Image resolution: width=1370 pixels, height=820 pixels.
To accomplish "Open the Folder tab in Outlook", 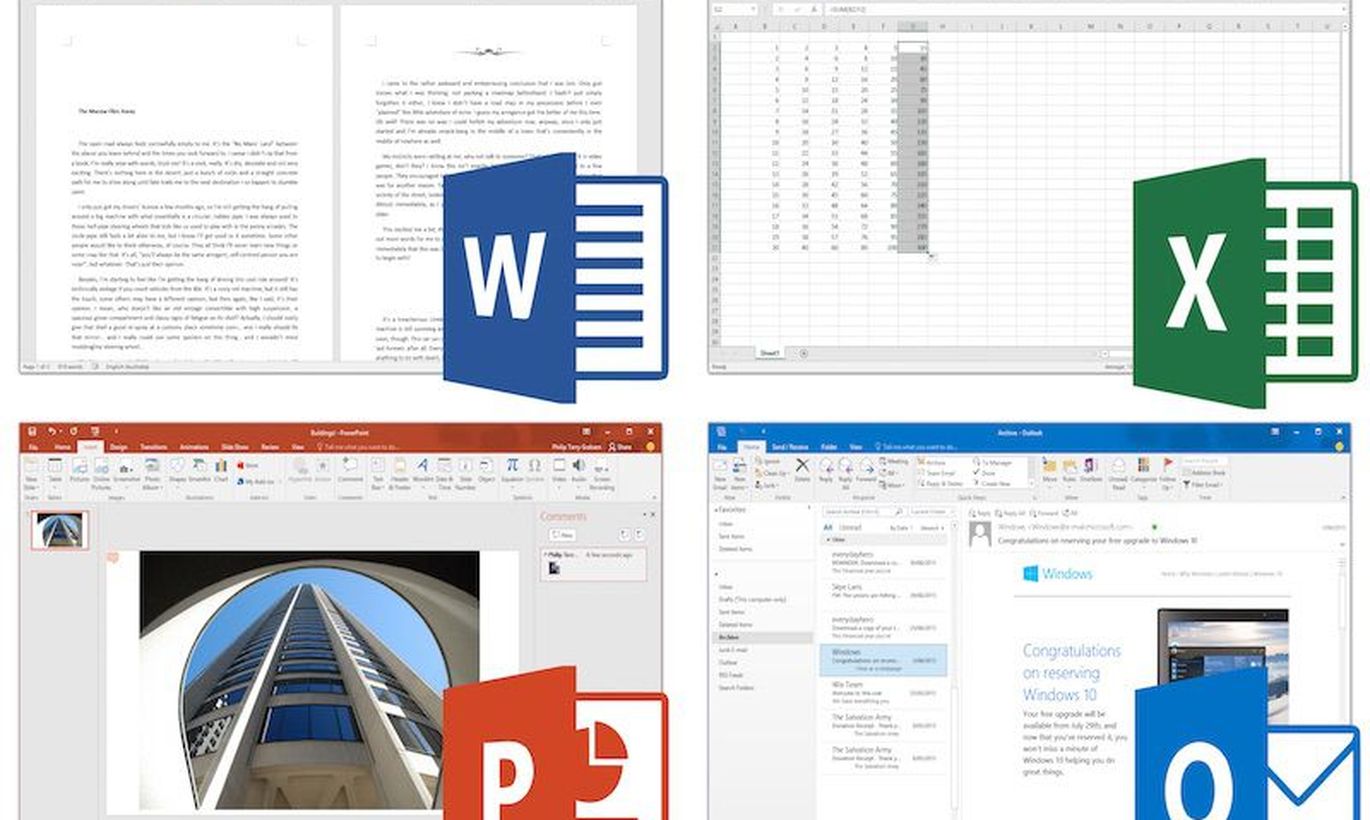I will point(829,446).
